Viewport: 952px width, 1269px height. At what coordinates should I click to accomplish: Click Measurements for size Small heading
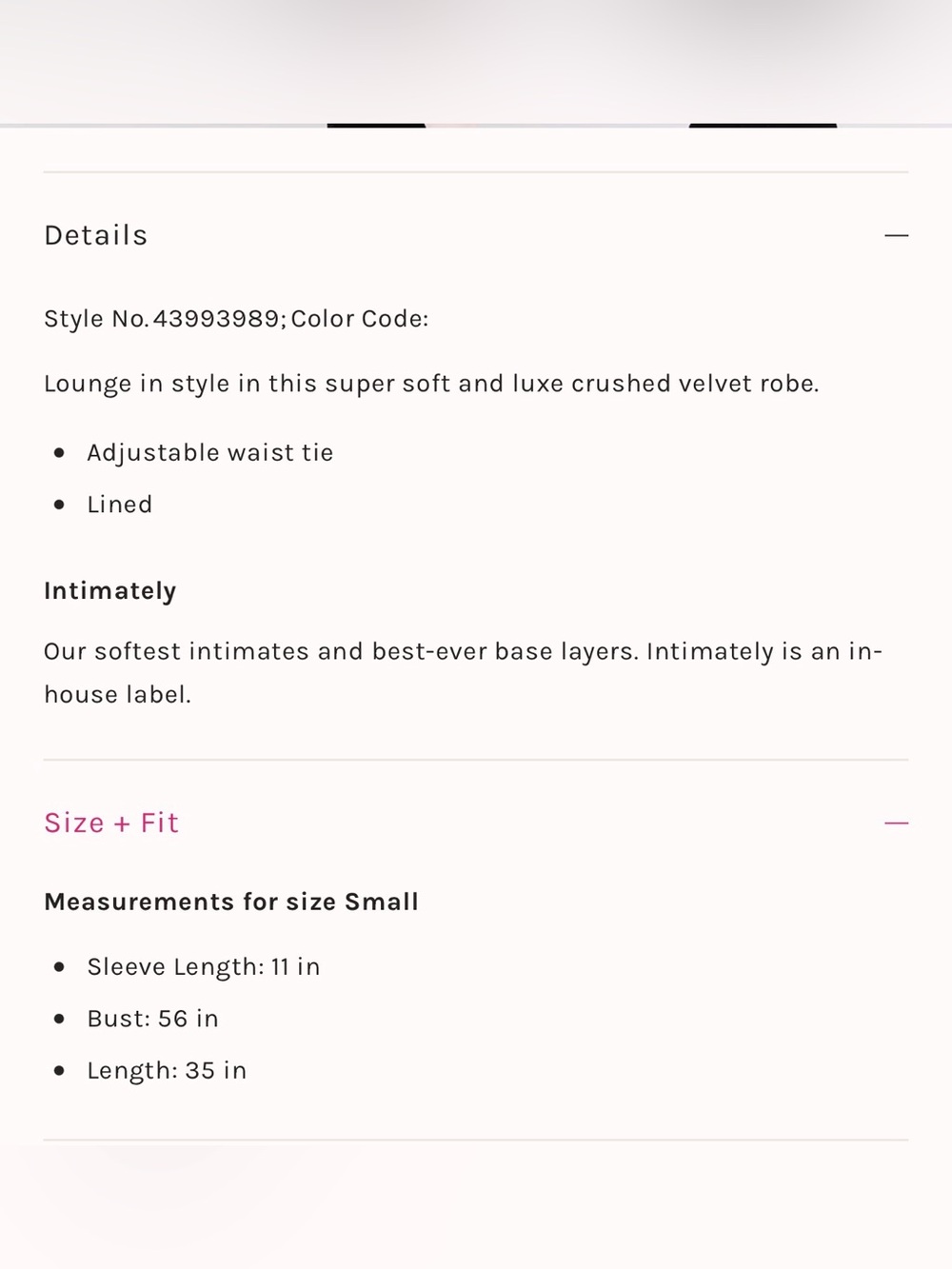(231, 902)
